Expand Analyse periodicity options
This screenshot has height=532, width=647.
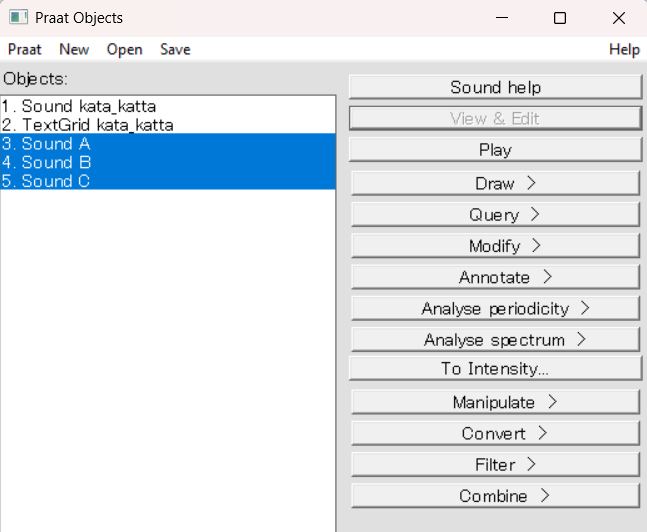click(x=496, y=308)
